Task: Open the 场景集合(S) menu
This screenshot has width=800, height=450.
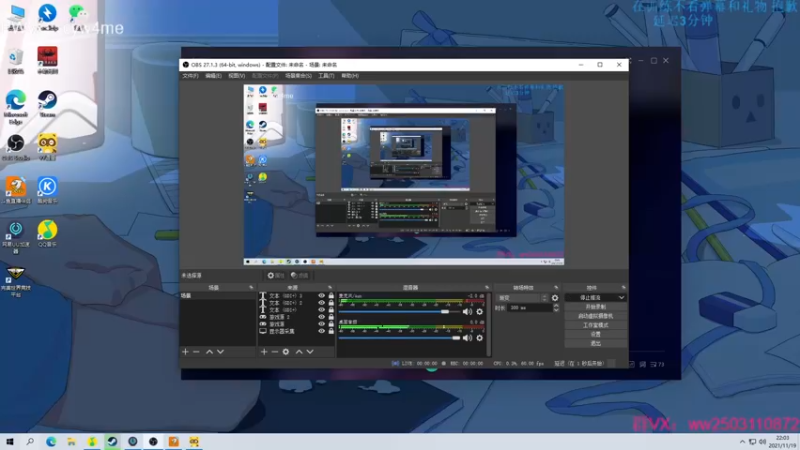Action: tap(298, 76)
